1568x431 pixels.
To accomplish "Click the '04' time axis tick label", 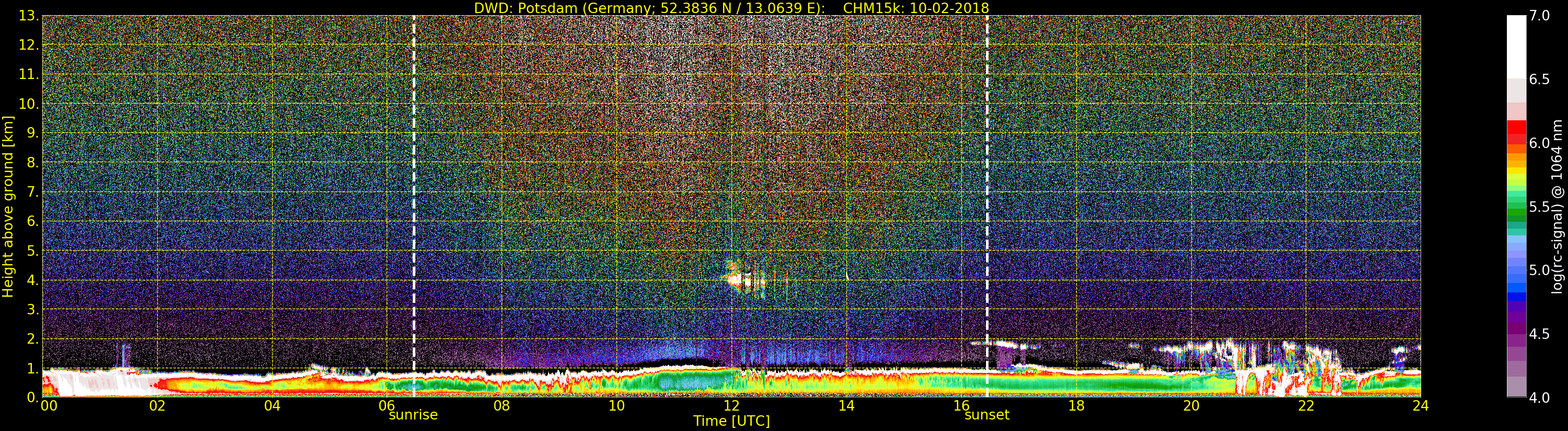I will coord(272,406).
